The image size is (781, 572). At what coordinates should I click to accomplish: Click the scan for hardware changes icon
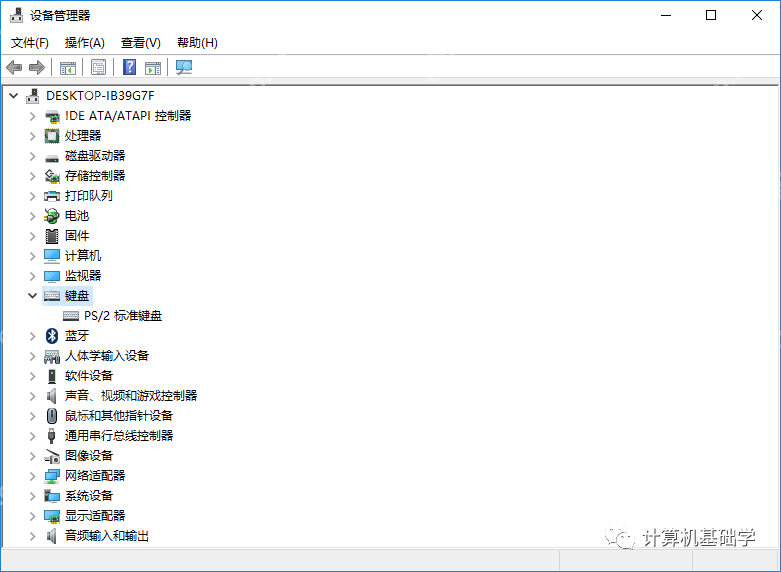[x=184, y=67]
